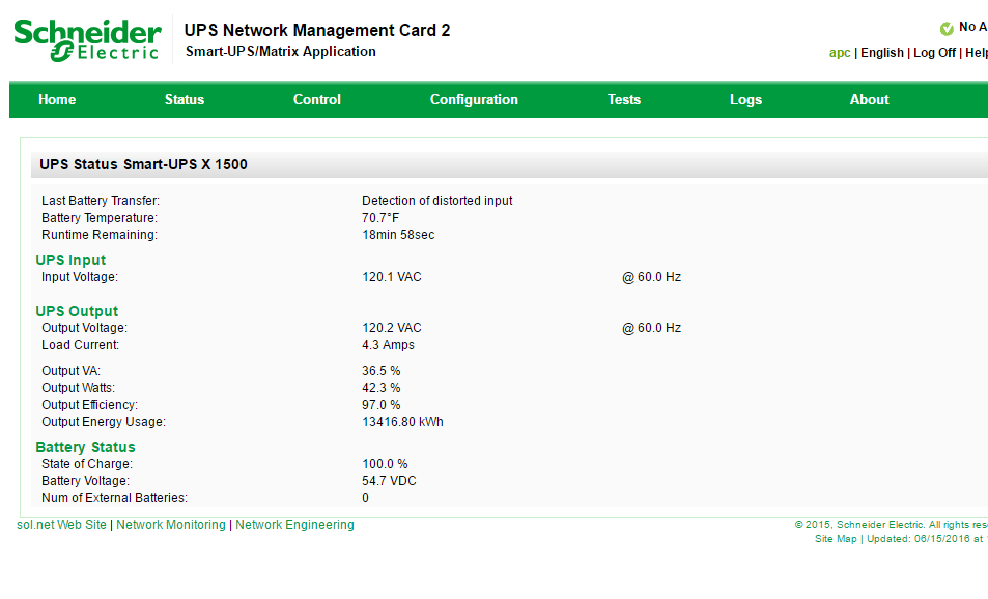Screen dimensions: 988x599
Task: Click the 100.0 % charge value
Action: pos(384,464)
